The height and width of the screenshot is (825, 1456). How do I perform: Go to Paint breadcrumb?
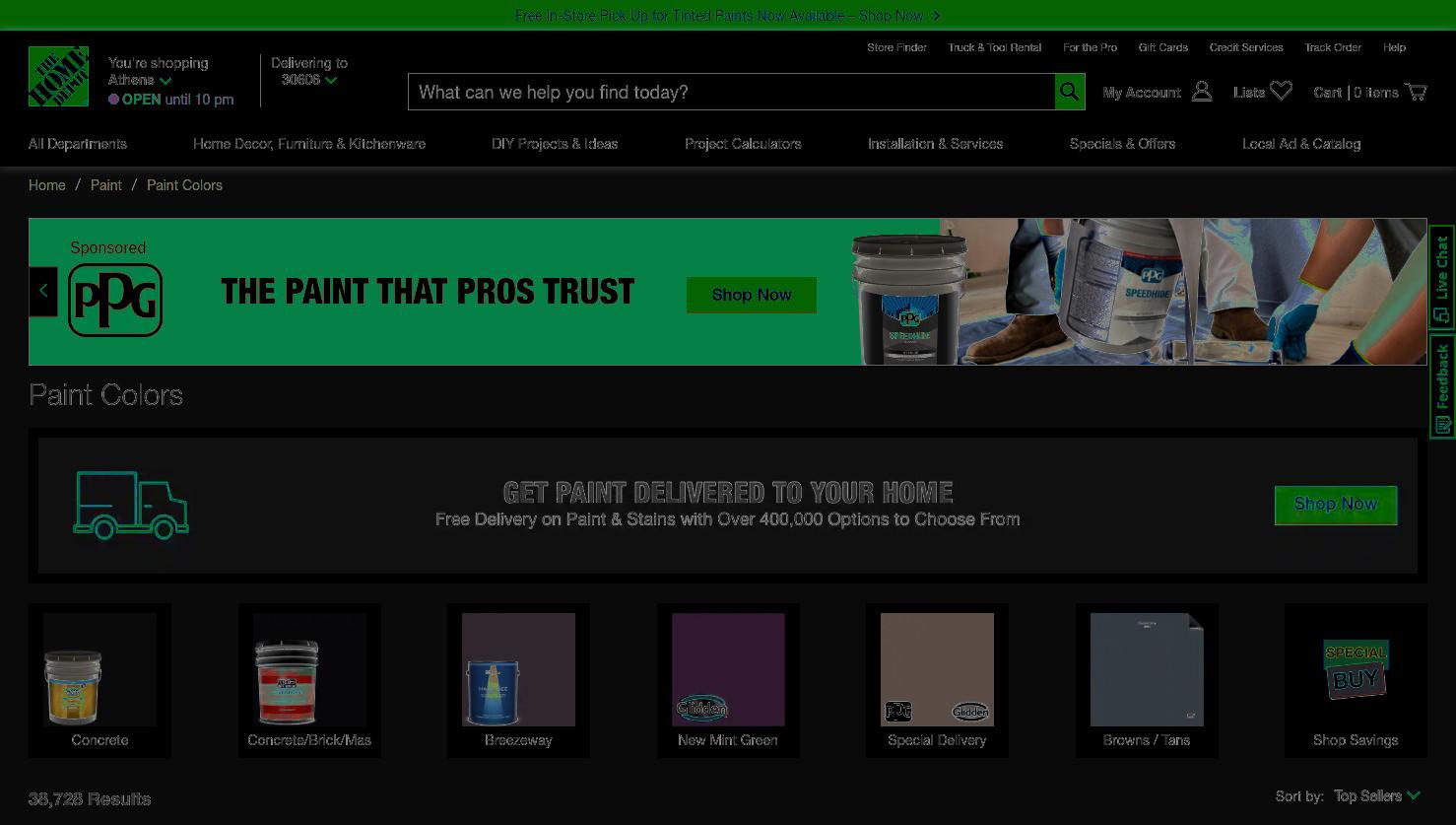(106, 185)
